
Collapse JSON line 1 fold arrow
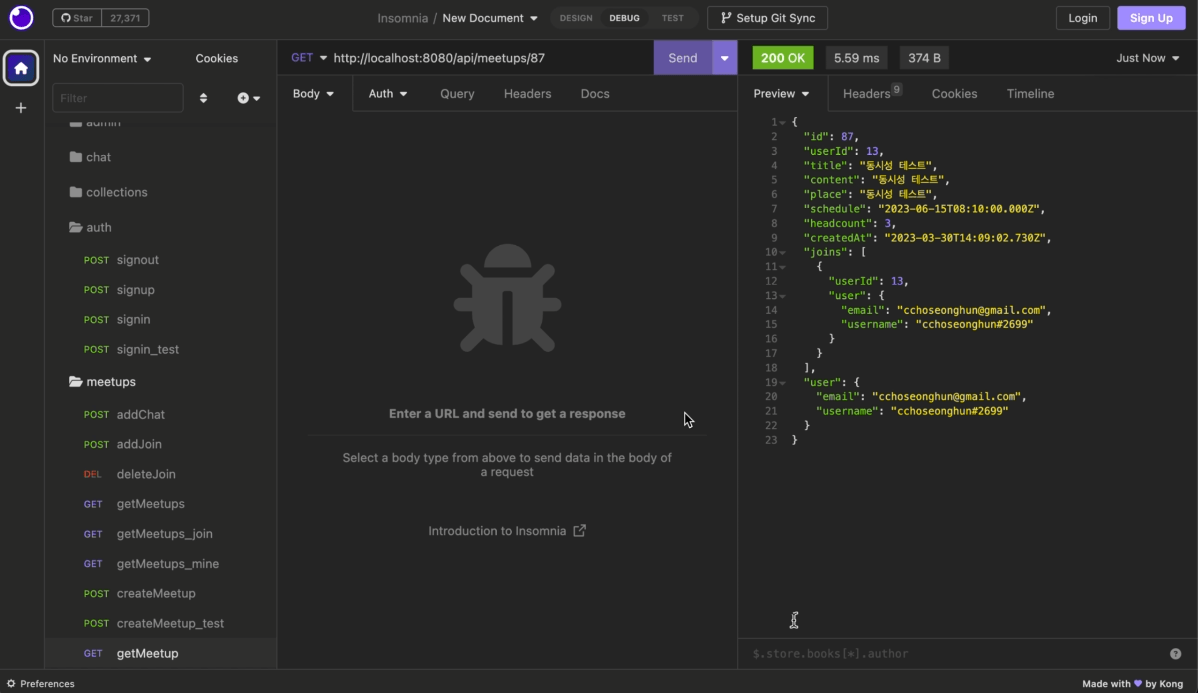click(782, 122)
